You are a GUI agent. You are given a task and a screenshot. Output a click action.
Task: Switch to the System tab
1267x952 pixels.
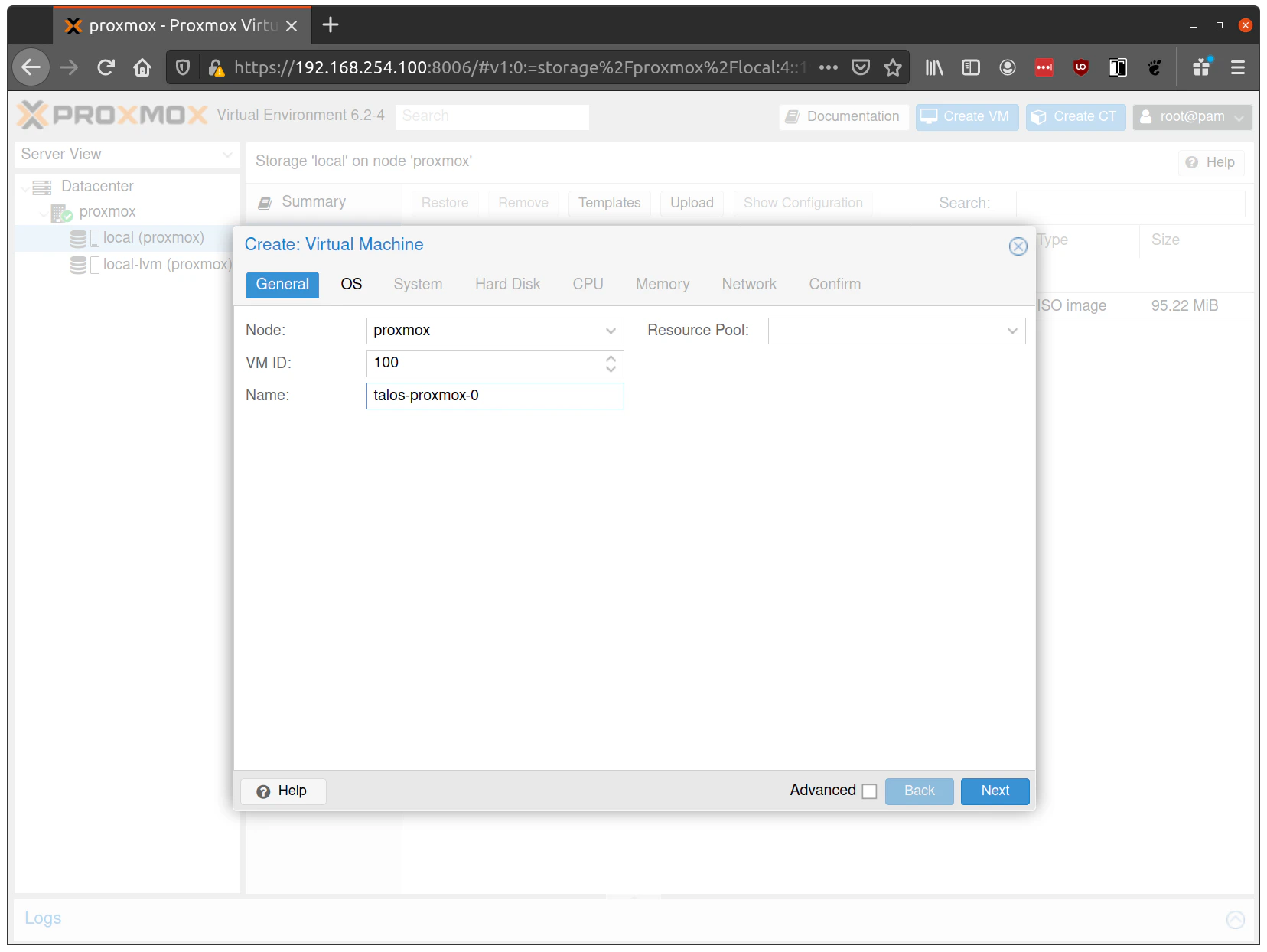coord(418,285)
